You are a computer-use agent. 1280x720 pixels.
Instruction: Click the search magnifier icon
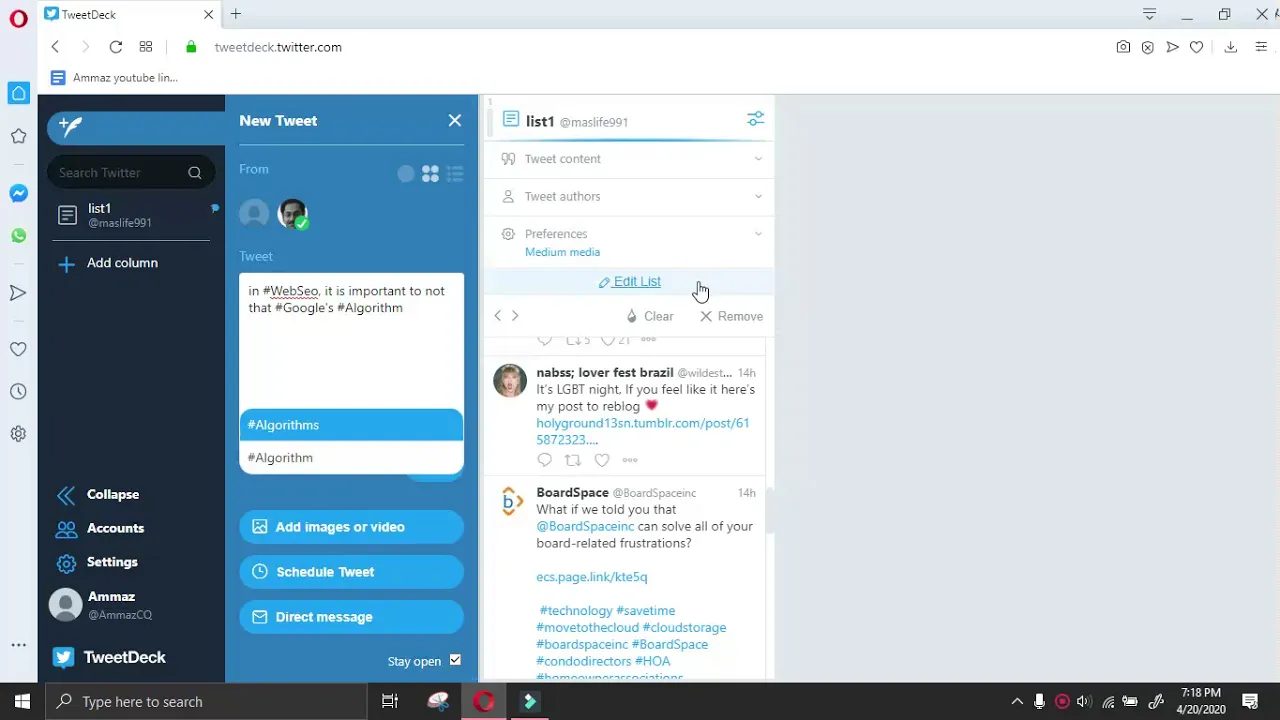(195, 173)
